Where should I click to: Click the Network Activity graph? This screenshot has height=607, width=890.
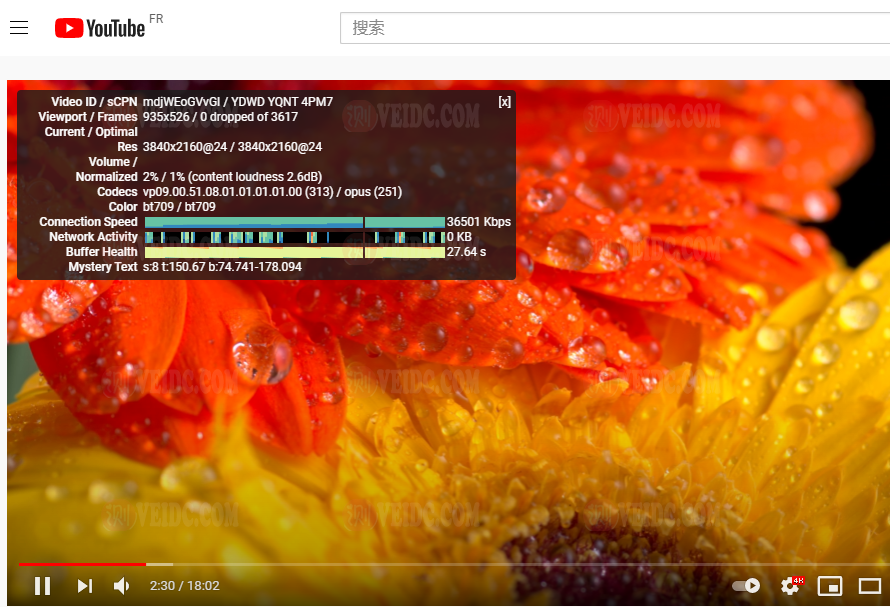295,237
